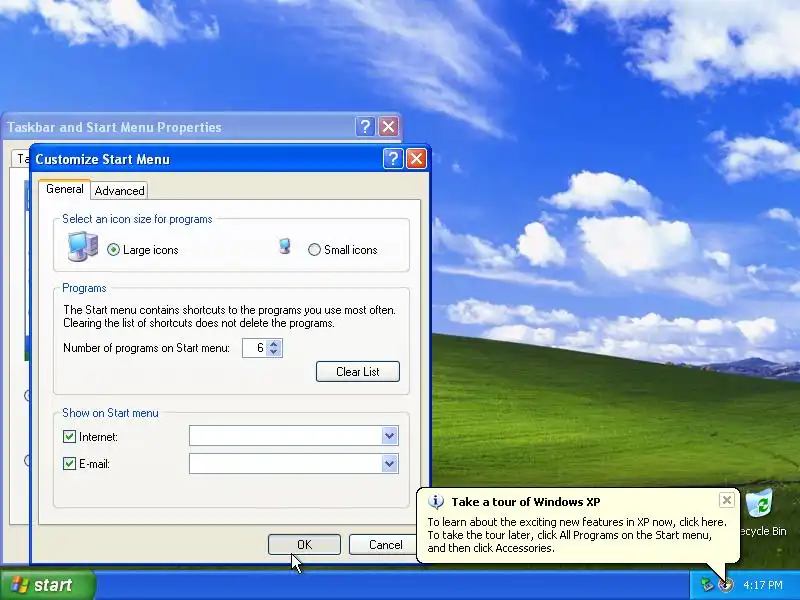Dismiss the Windows XP tour balloon
The image size is (800, 600).
point(727,500)
